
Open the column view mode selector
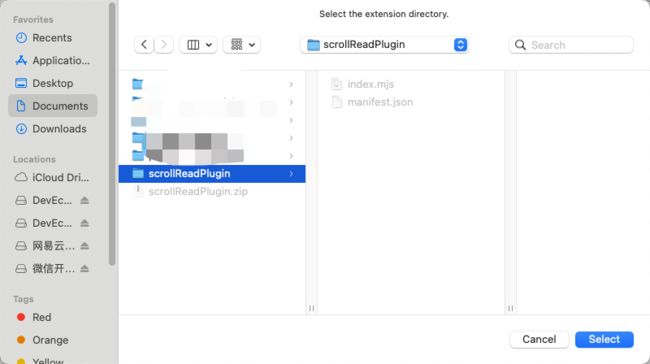coord(198,44)
